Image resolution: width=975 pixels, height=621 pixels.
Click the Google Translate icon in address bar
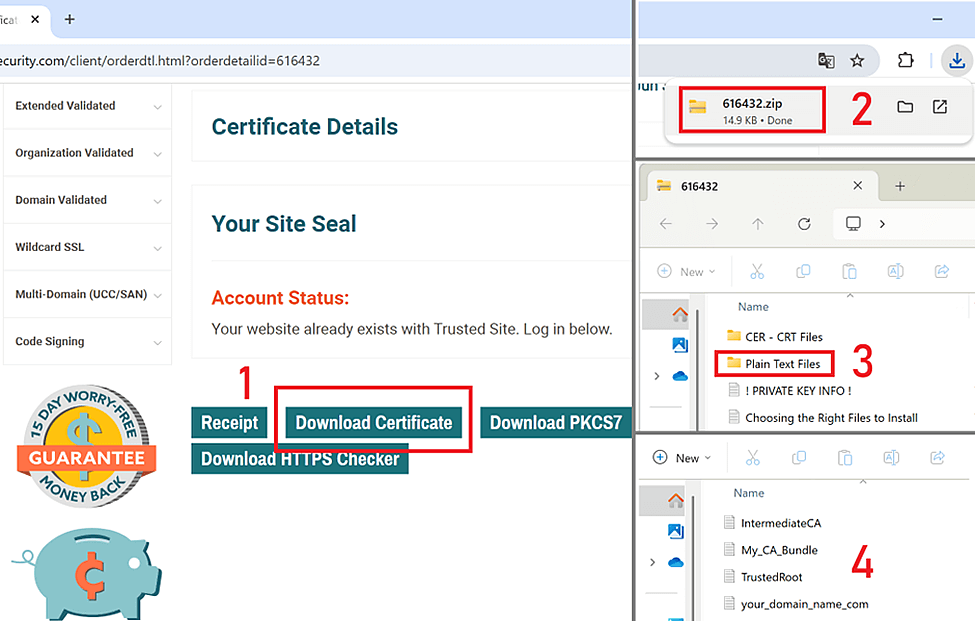point(826,60)
